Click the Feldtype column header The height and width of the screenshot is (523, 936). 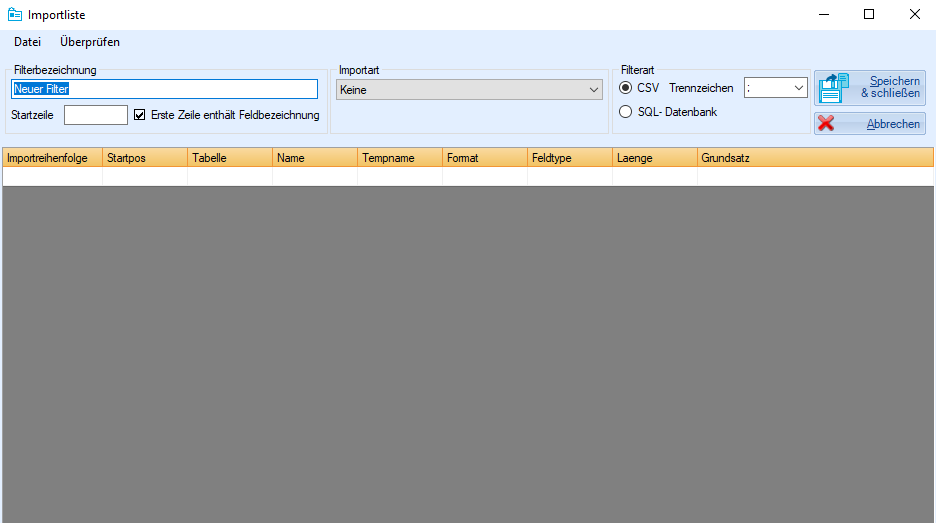570,158
